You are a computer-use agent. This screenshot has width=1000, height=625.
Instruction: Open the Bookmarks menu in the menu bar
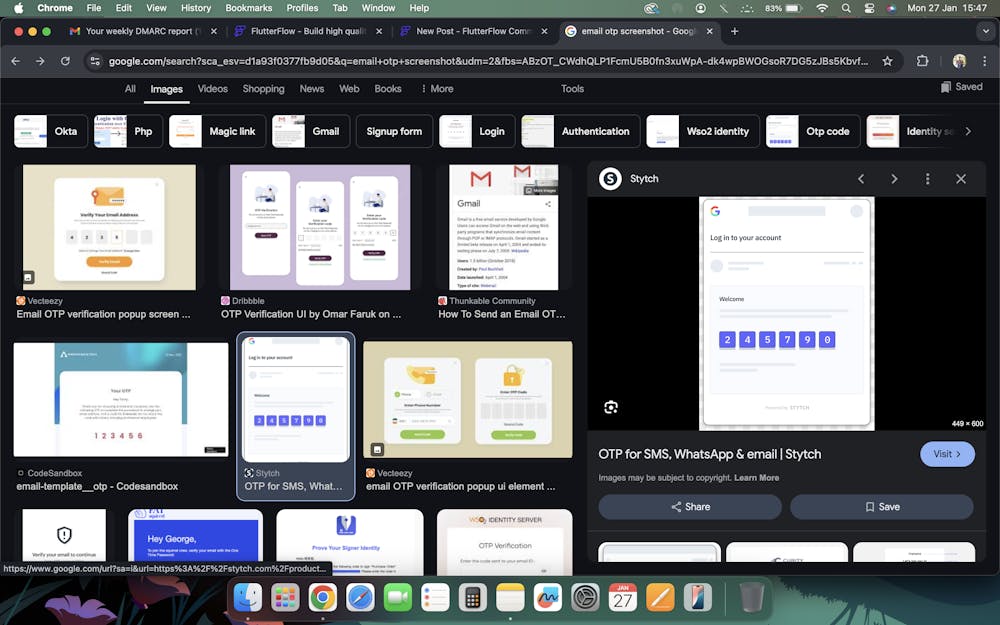[249, 8]
